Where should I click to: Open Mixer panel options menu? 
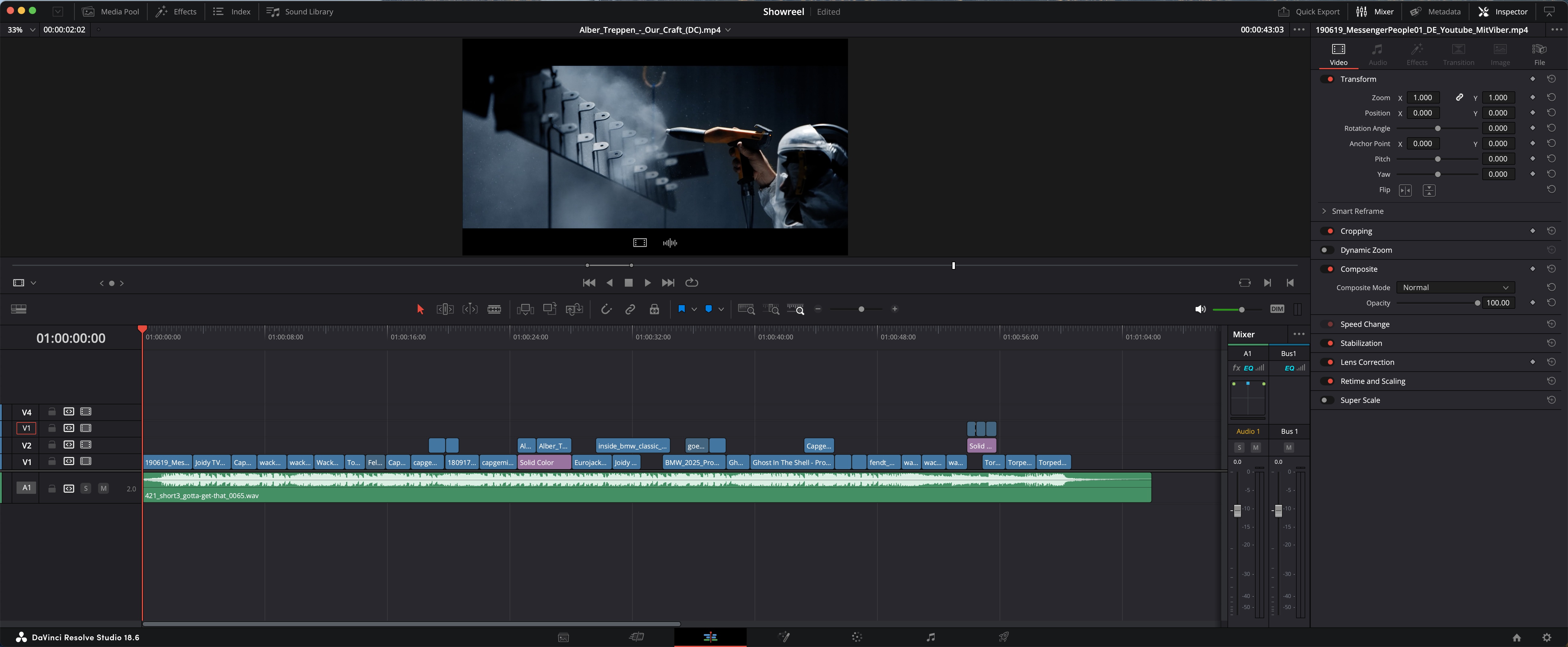tap(1299, 334)
